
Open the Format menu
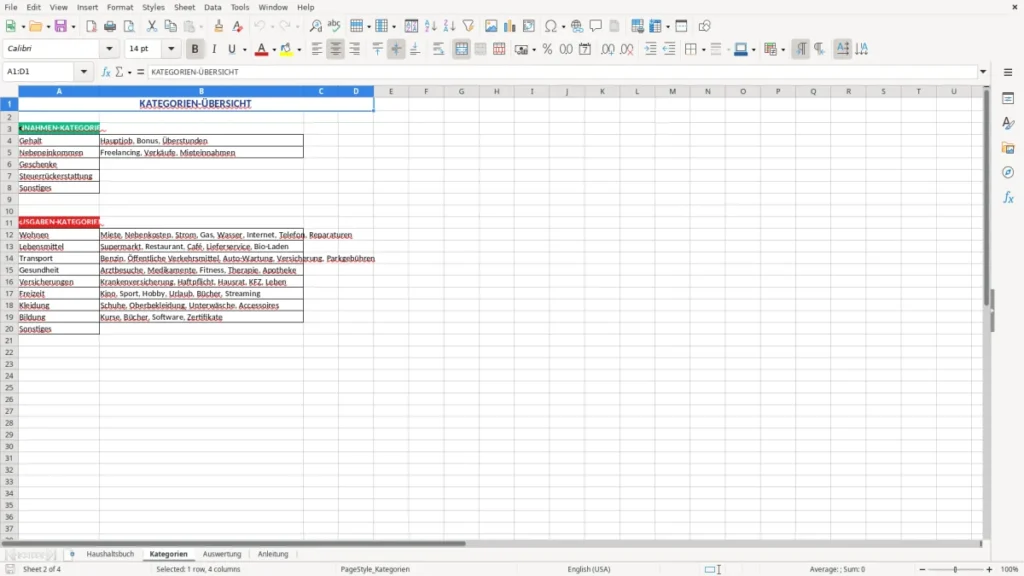(x=120, y=7)
